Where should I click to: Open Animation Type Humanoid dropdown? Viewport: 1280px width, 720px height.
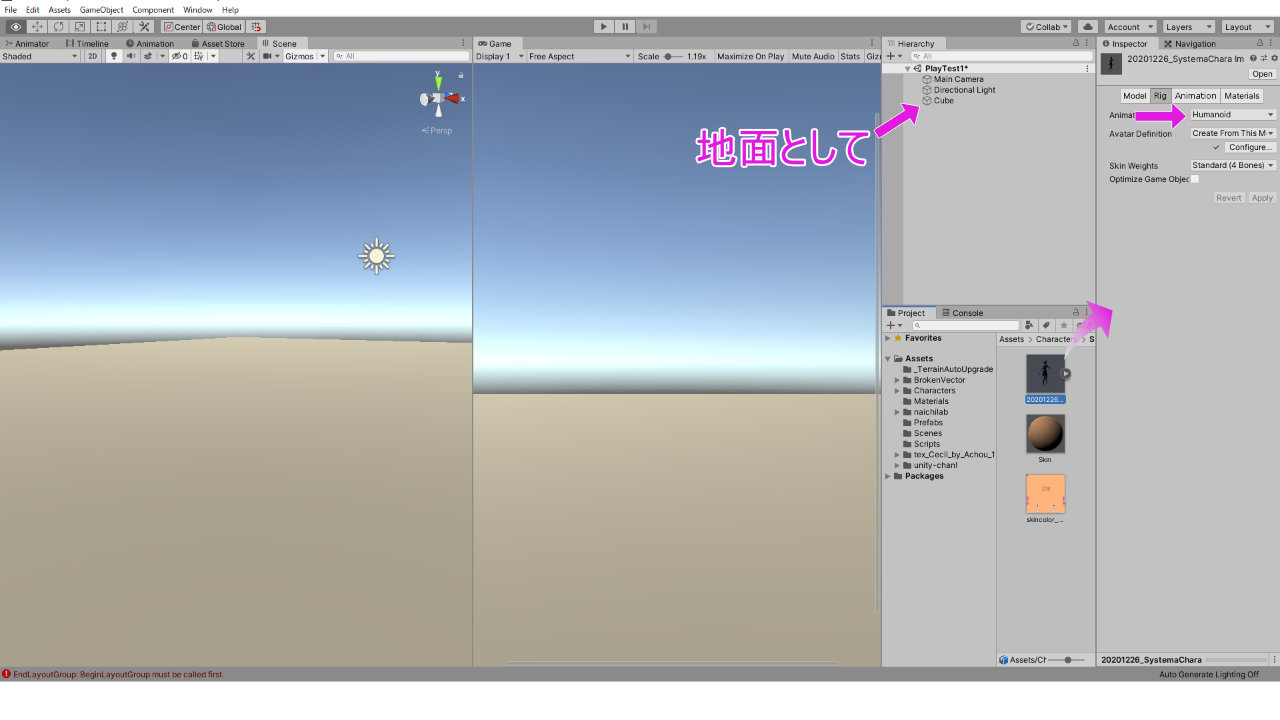point(1233,114)
